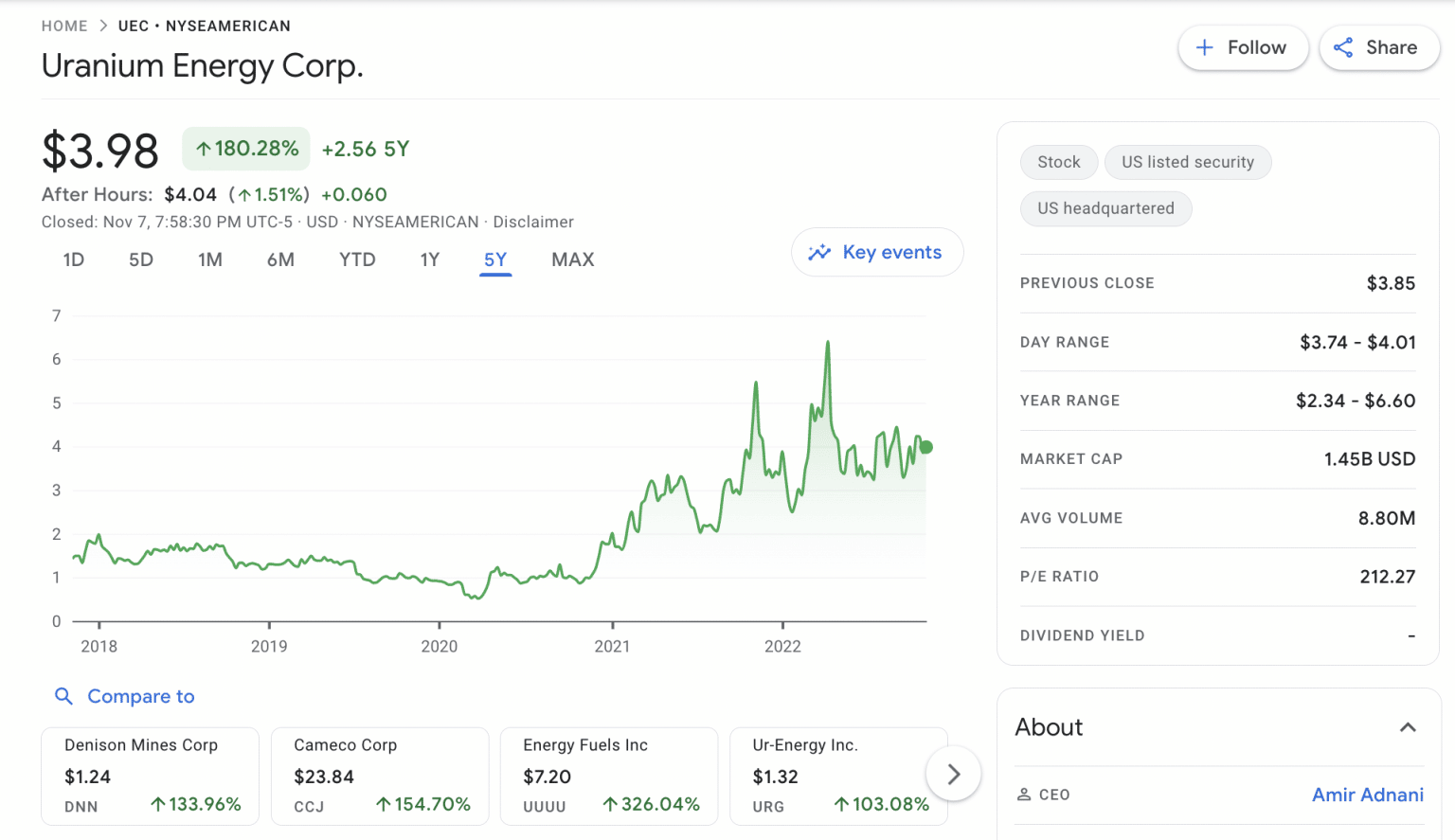Select the Key events line-chart icon
Screen dimensions: 1455x840
817,252
